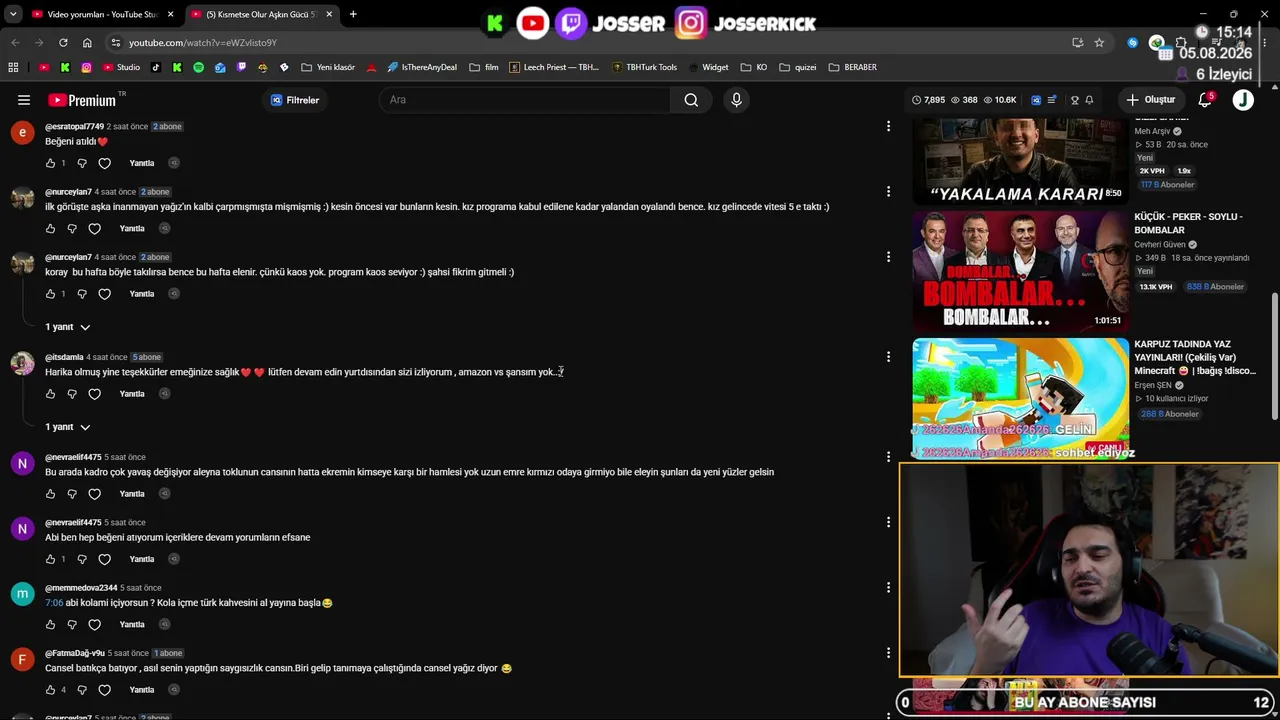Switch to the 'Video yorumları - YouTube Studio' tab

coord(95,14)
